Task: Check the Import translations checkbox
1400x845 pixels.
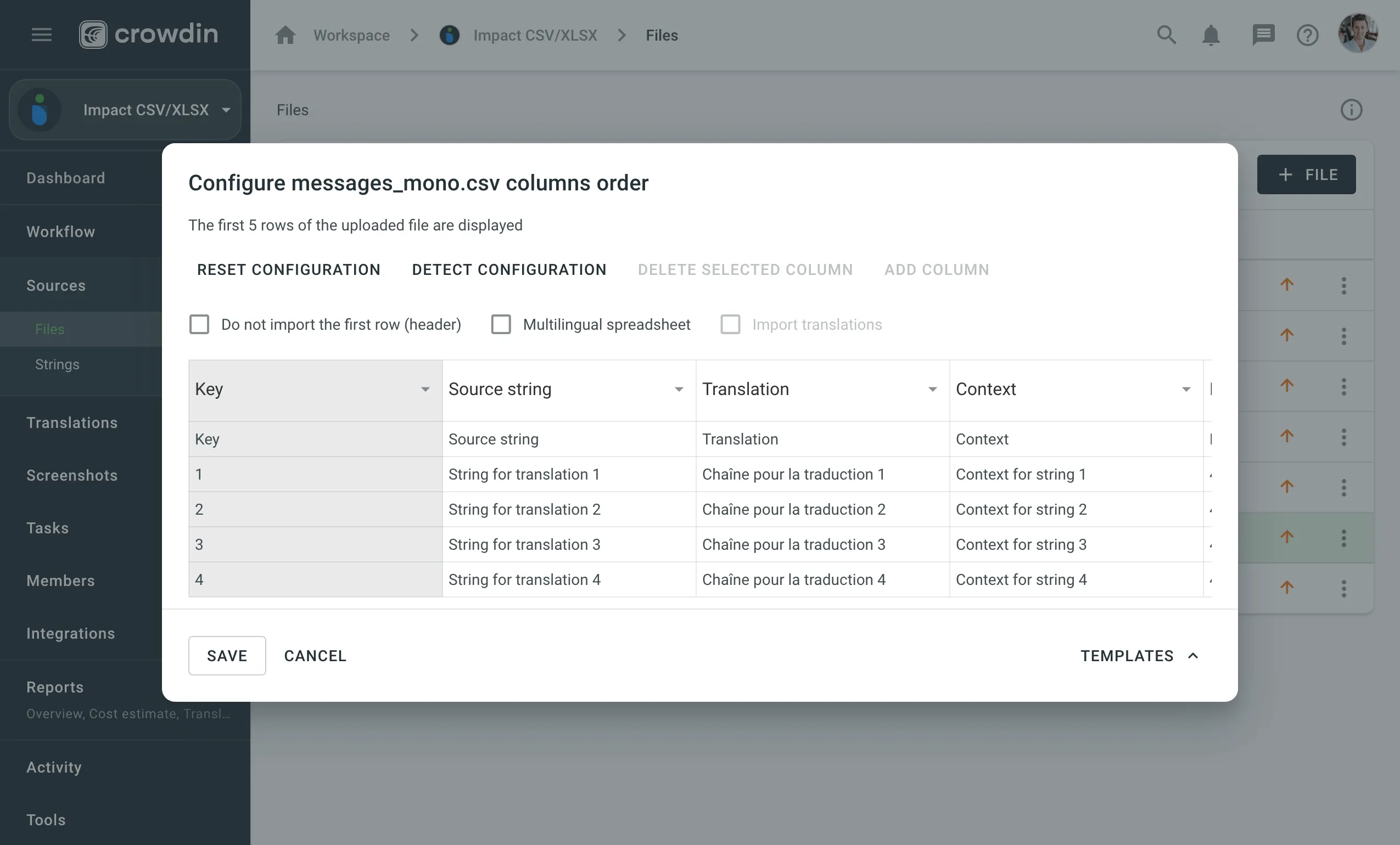Action: click(730, 324)
